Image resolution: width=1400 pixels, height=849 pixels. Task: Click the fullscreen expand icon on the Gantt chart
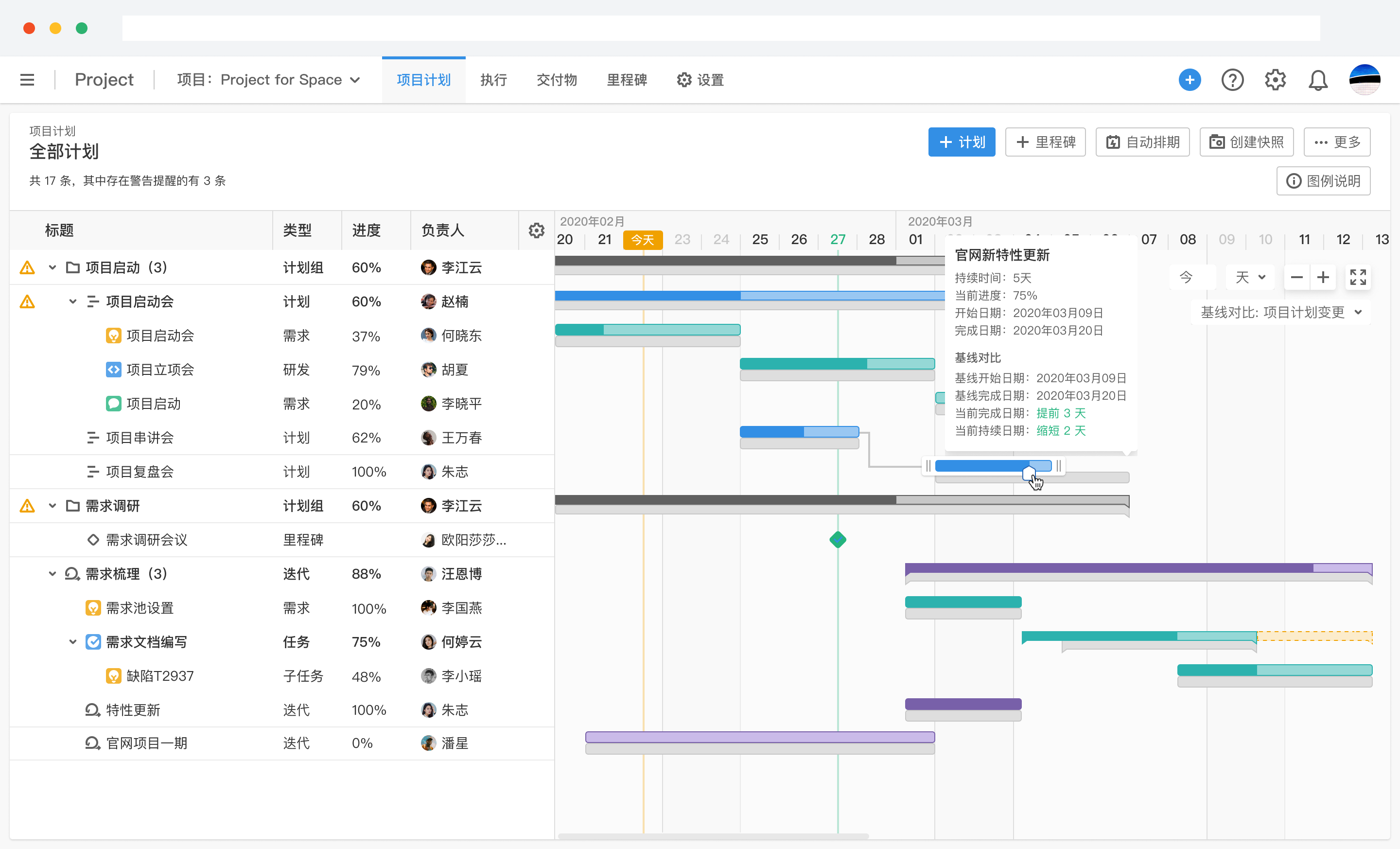tap(1358, 277)
